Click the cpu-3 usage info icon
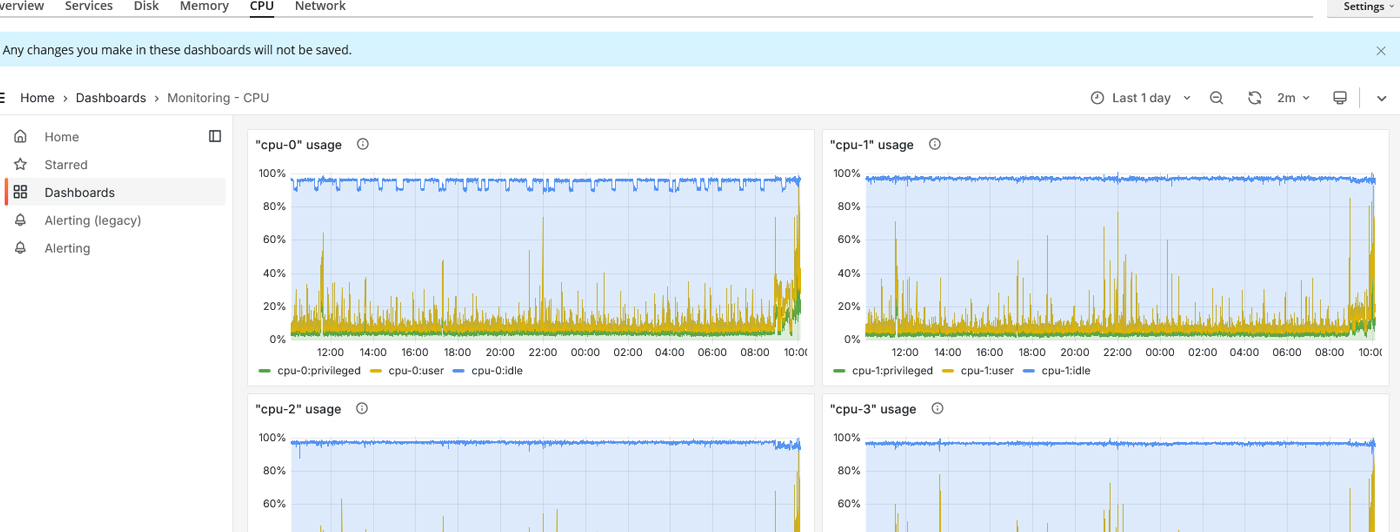 (937, 408)
